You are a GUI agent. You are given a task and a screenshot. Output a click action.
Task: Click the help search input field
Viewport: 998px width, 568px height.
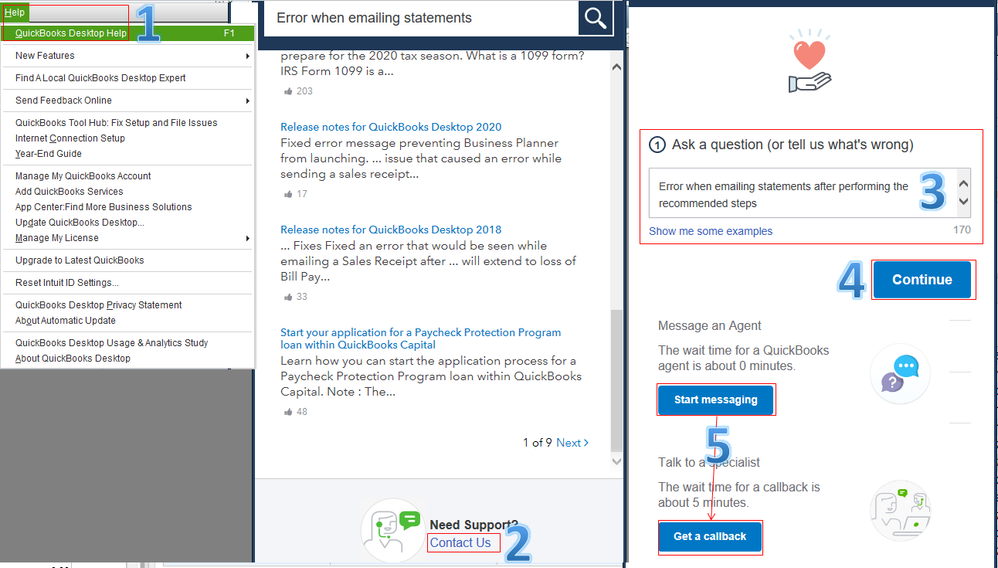420,18
